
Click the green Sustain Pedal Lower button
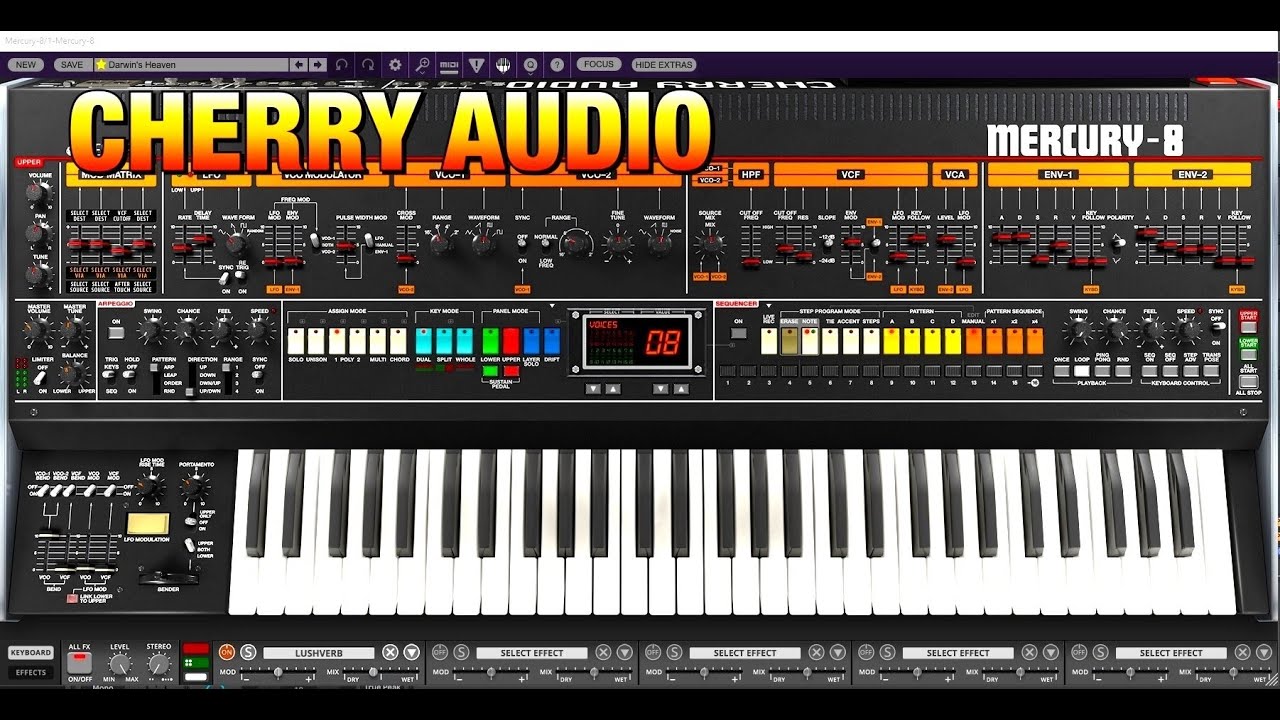tap(490, 371)
